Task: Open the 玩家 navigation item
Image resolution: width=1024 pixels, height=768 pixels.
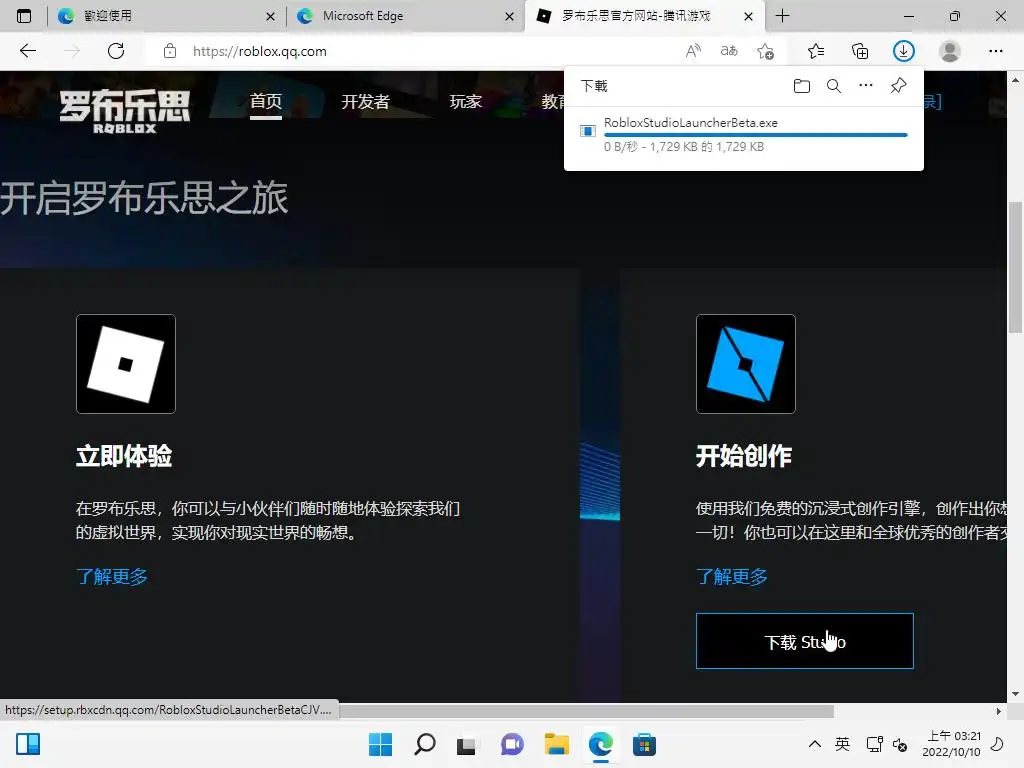Action: point(466,102)
